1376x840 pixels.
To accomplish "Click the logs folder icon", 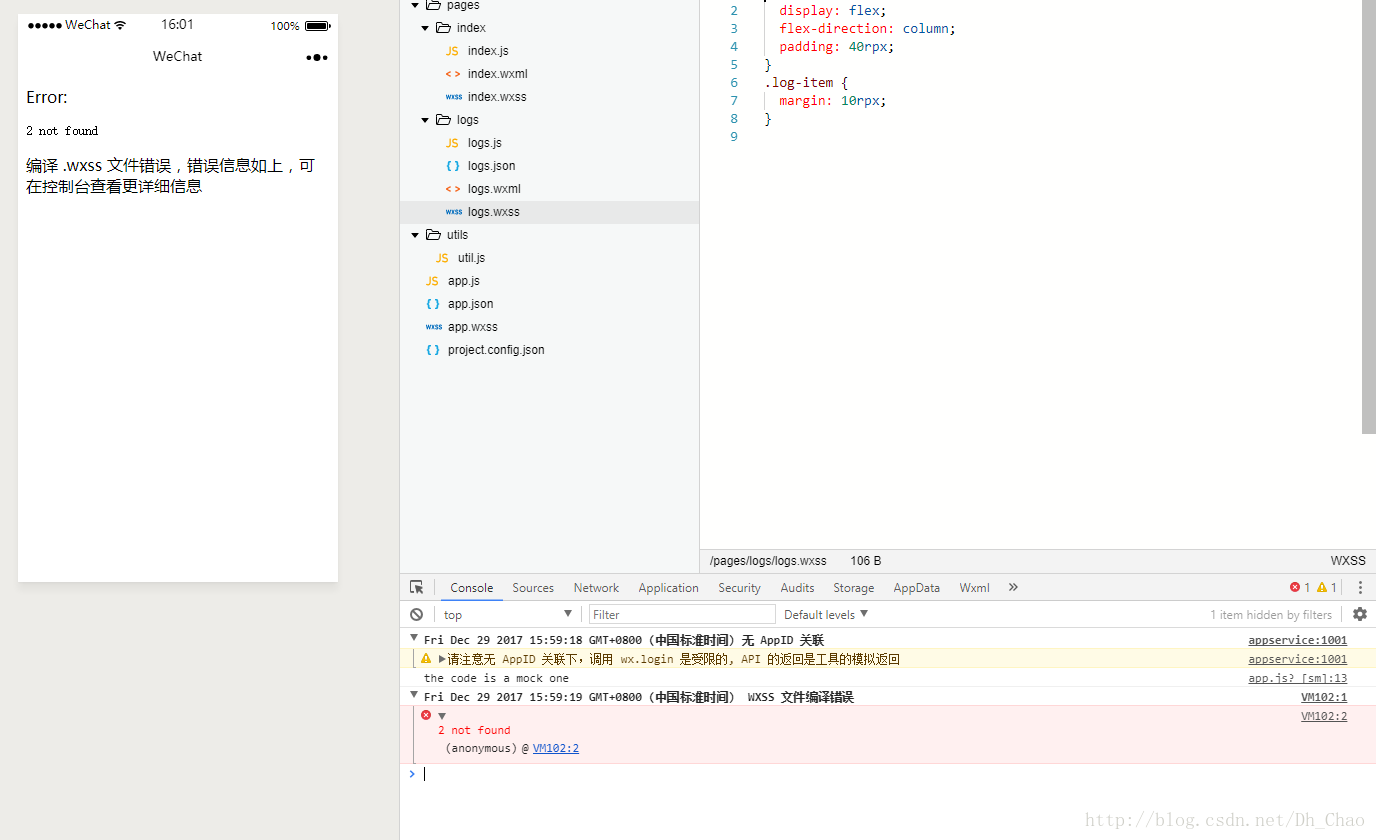I will pos(443,120).
